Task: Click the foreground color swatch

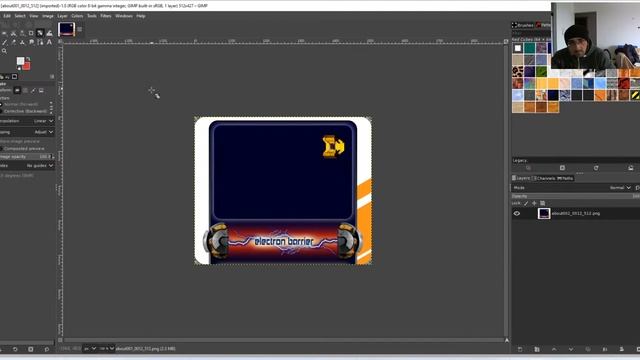Action: pos(20,61)
